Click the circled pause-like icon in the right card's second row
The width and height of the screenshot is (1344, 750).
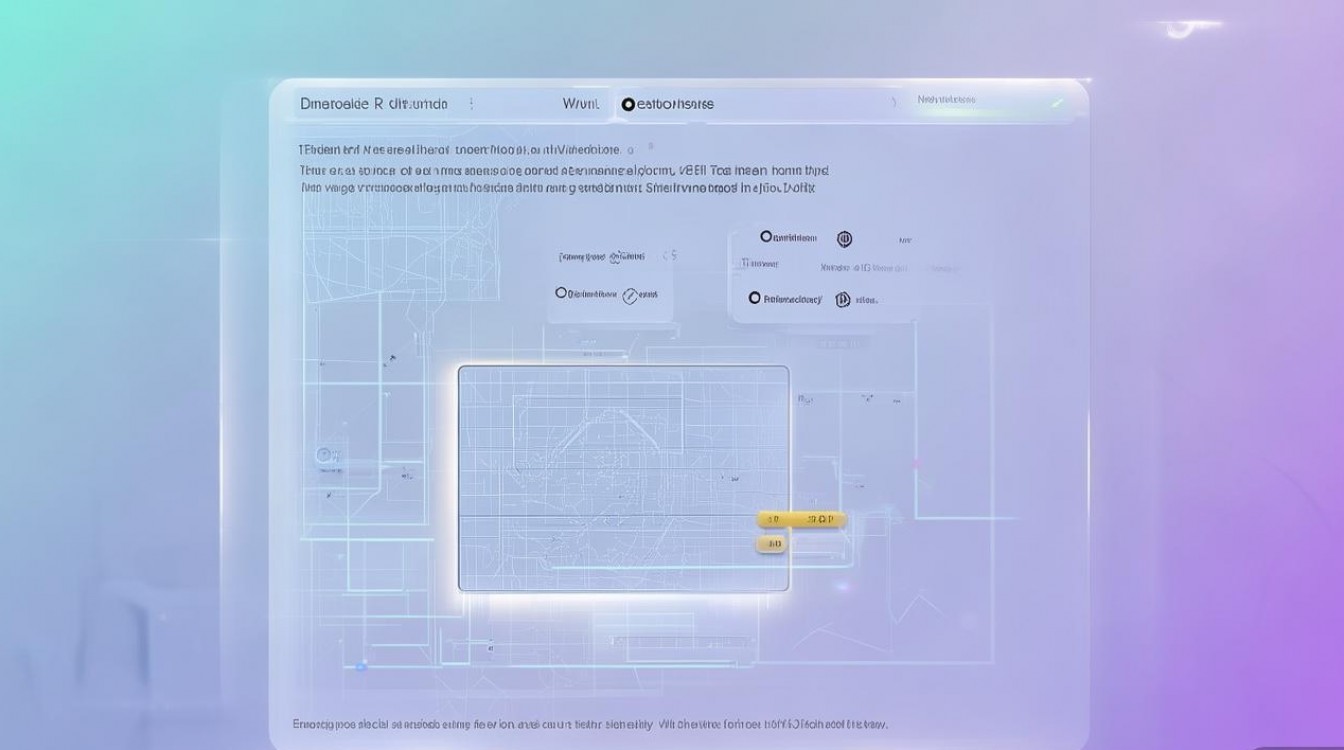click(x=843, y=299)
